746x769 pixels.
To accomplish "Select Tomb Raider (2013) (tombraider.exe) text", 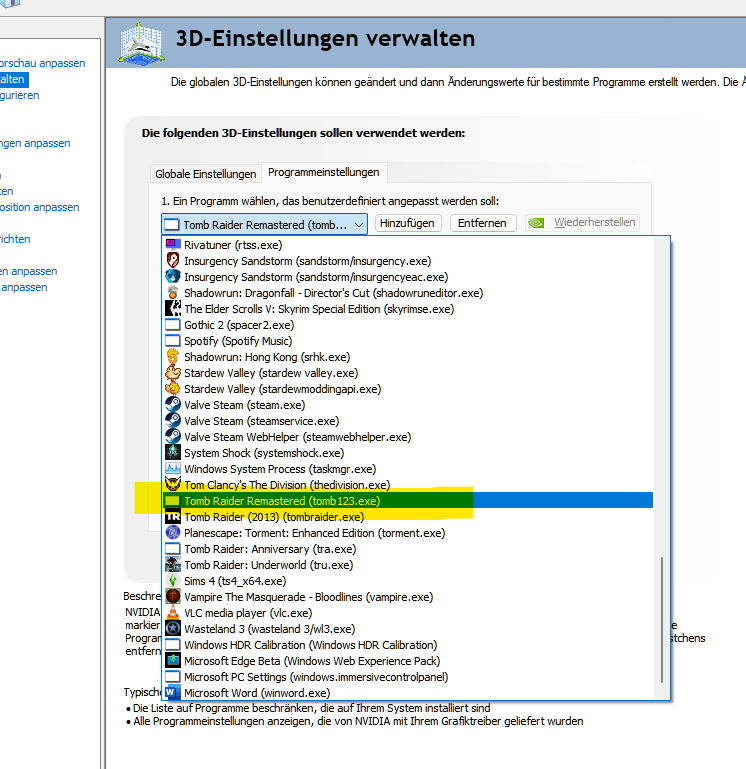I will [x=274, y=517].
